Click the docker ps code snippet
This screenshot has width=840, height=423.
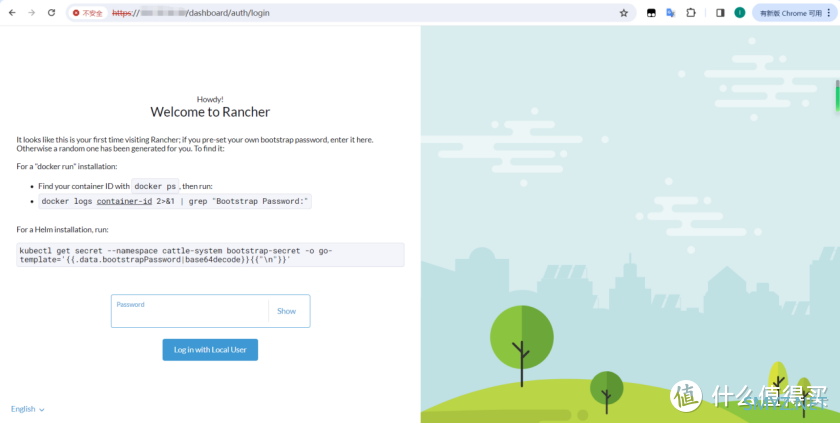[155, 186]
